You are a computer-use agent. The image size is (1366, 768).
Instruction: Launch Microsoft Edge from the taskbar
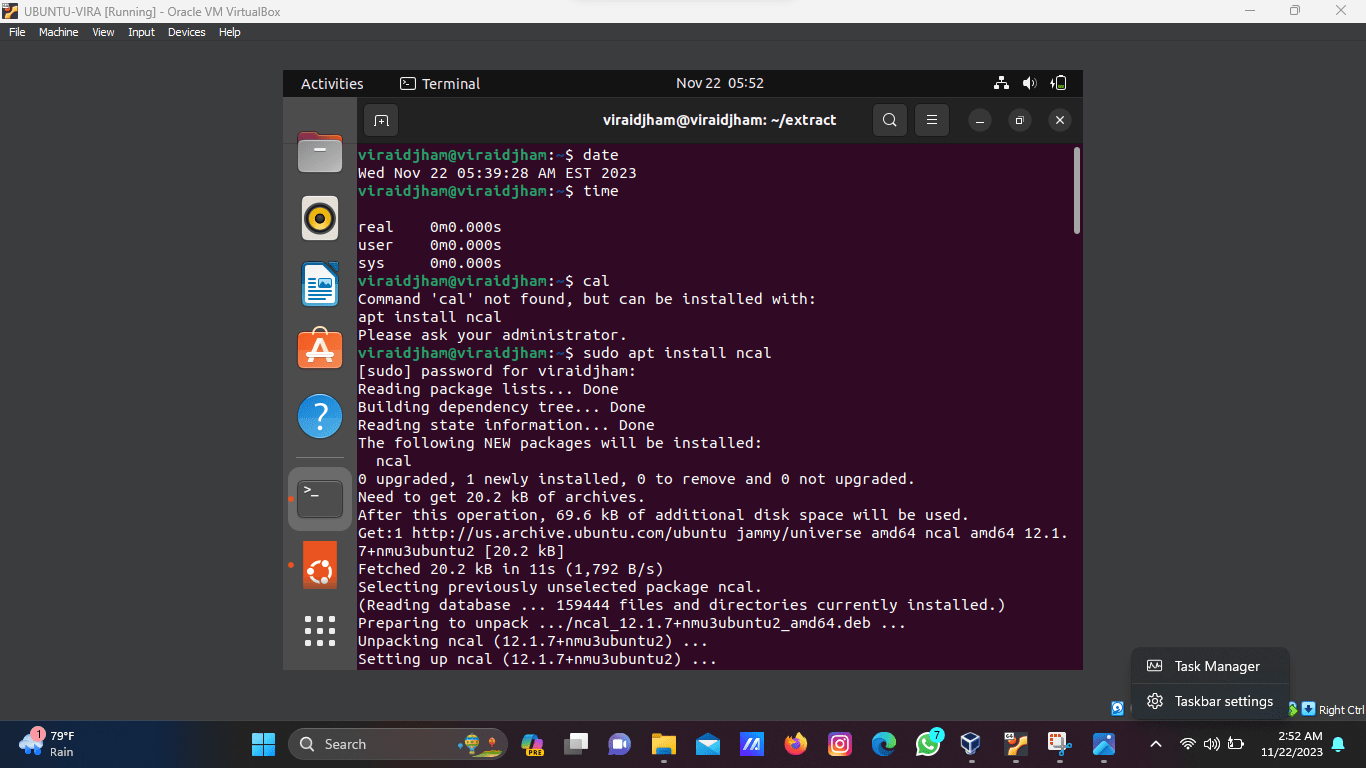[x=884, y=744]
